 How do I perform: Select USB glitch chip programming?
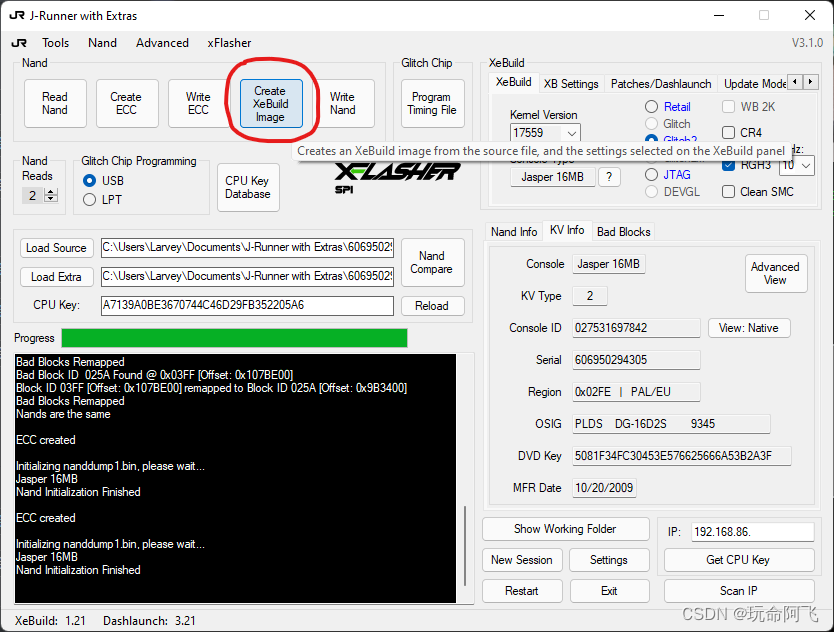pos(90,181)
